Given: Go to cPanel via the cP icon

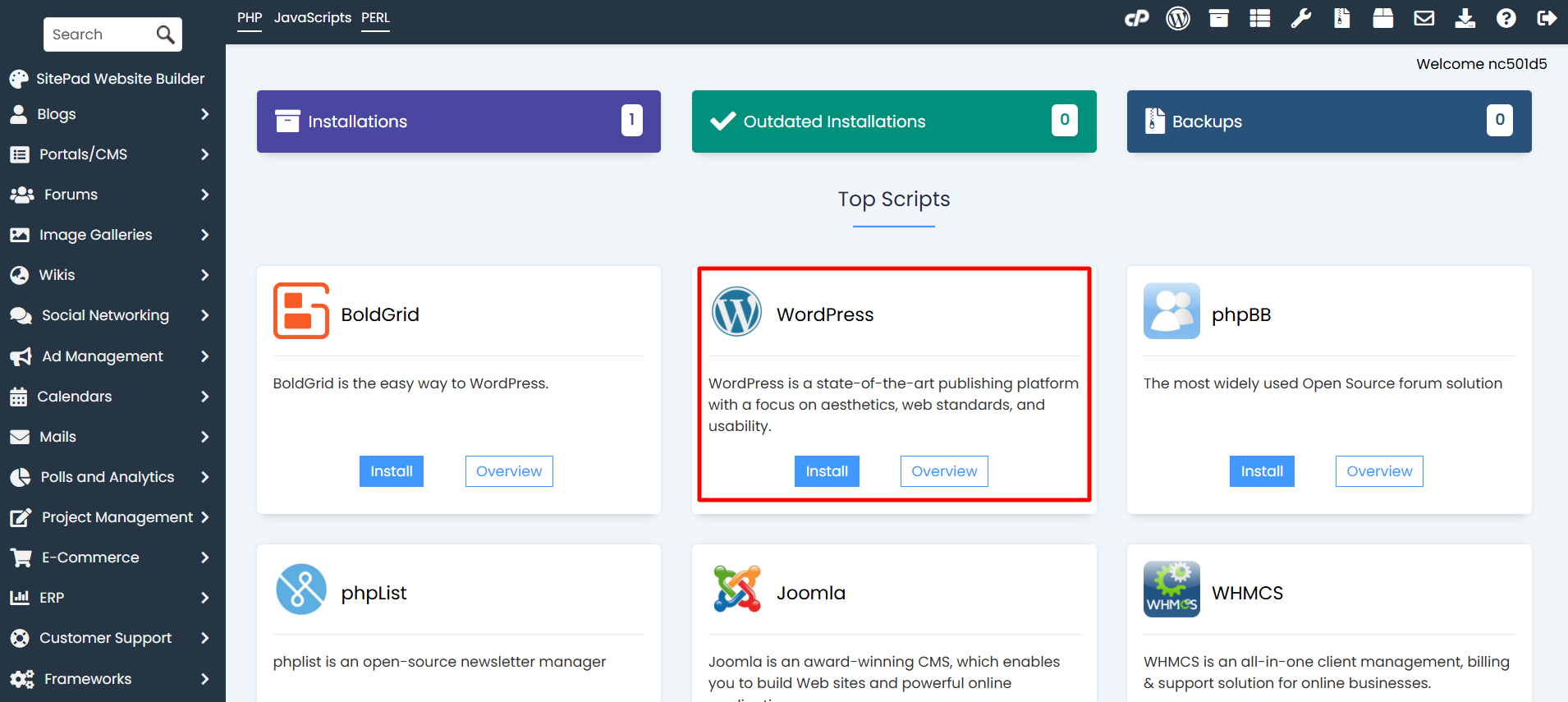Looking at the screenshot, I should pos(1136,18).
